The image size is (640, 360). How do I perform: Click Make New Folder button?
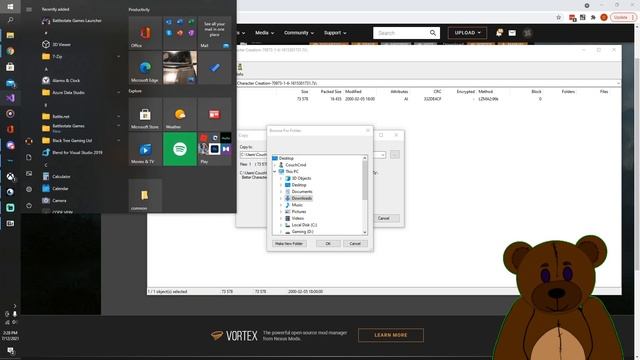click(289, 243)
